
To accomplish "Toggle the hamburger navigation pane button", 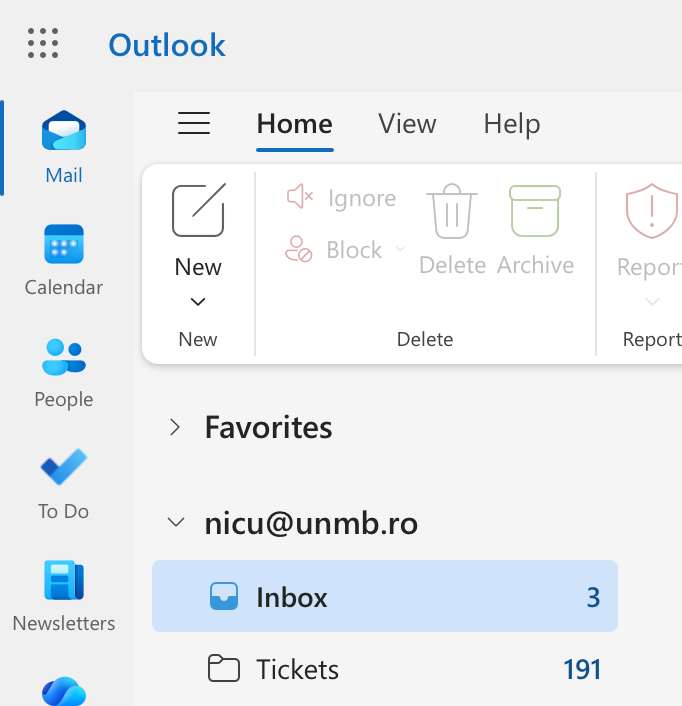I will pyautogui.click(x=194, y=124).
